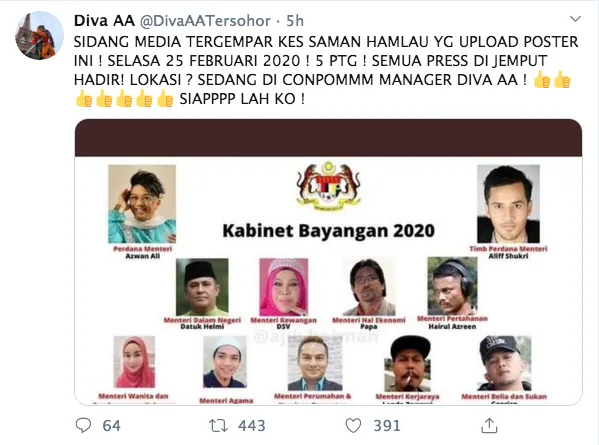Open the share tweet icon
Screen dimensions: 599x445
coord(489,425)
